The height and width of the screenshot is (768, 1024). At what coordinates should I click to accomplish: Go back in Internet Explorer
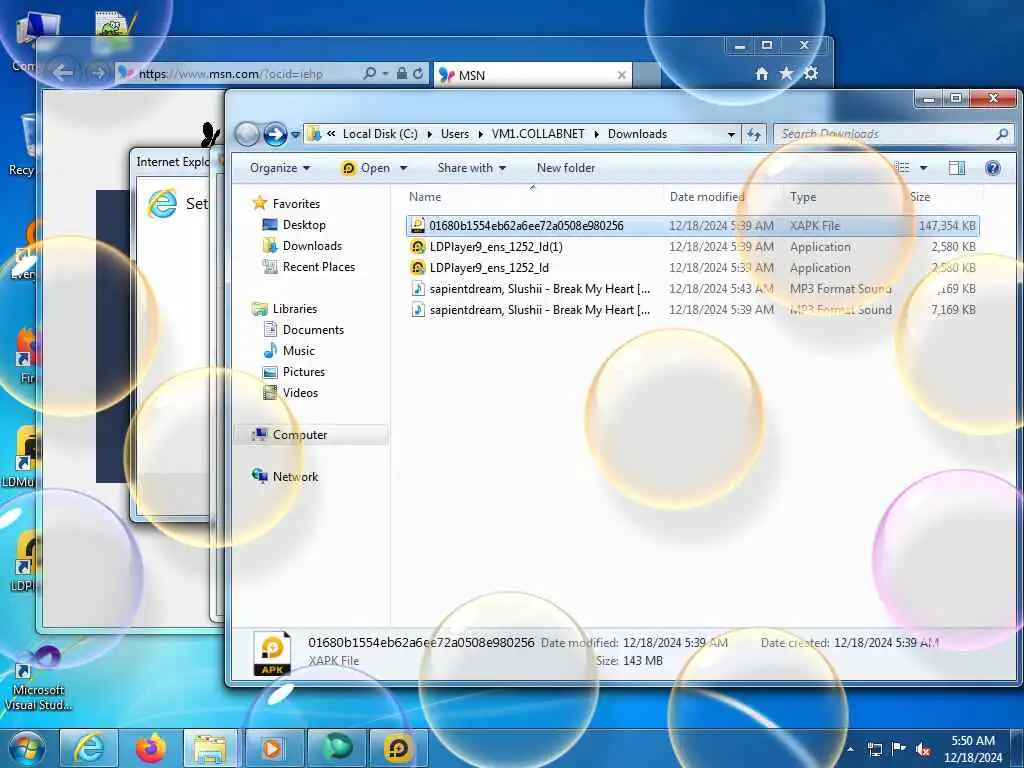(63, 72)
